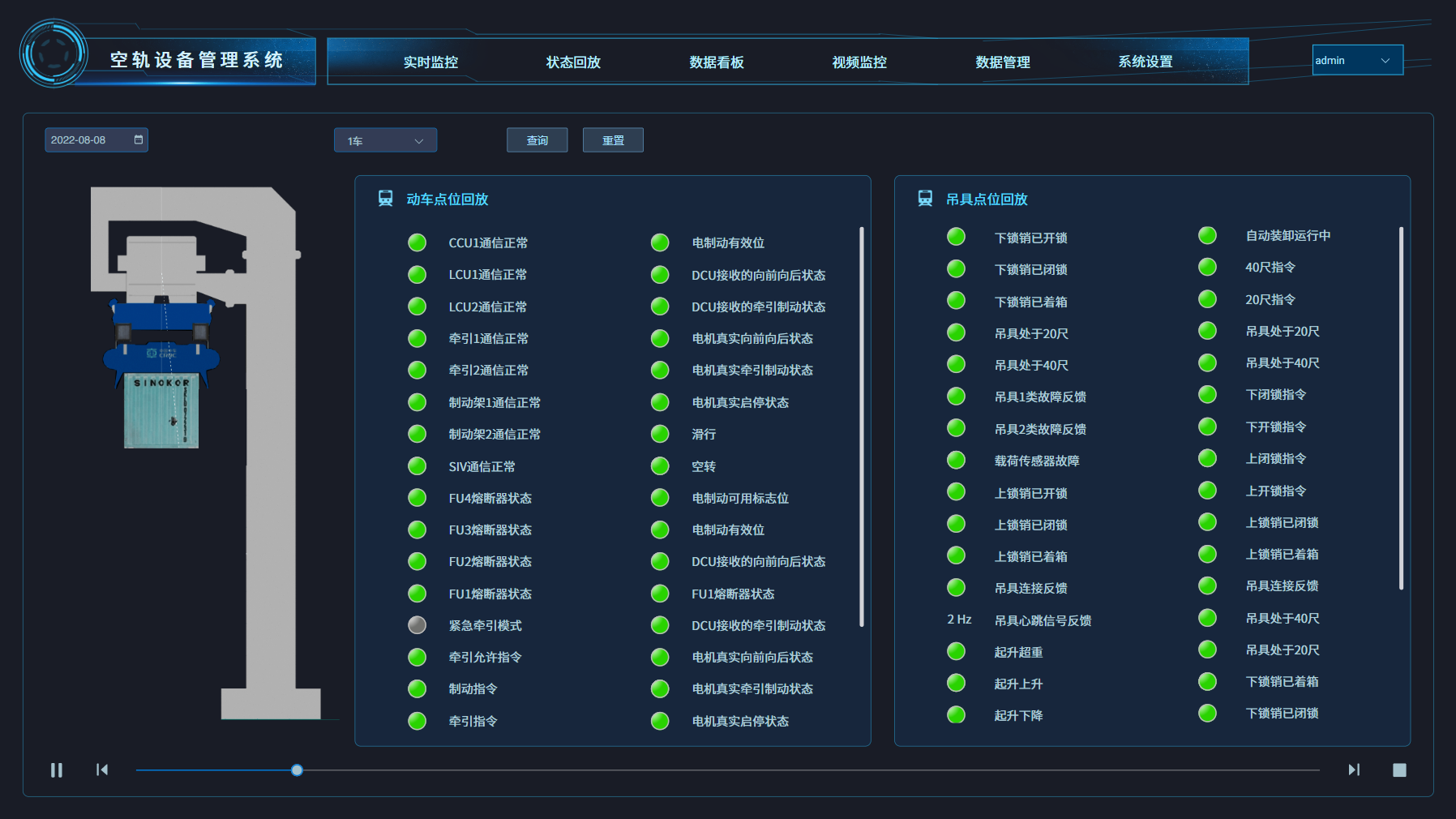Click the calendar icon in the date field
The image size is (1456, 819).
pos(139,139)
